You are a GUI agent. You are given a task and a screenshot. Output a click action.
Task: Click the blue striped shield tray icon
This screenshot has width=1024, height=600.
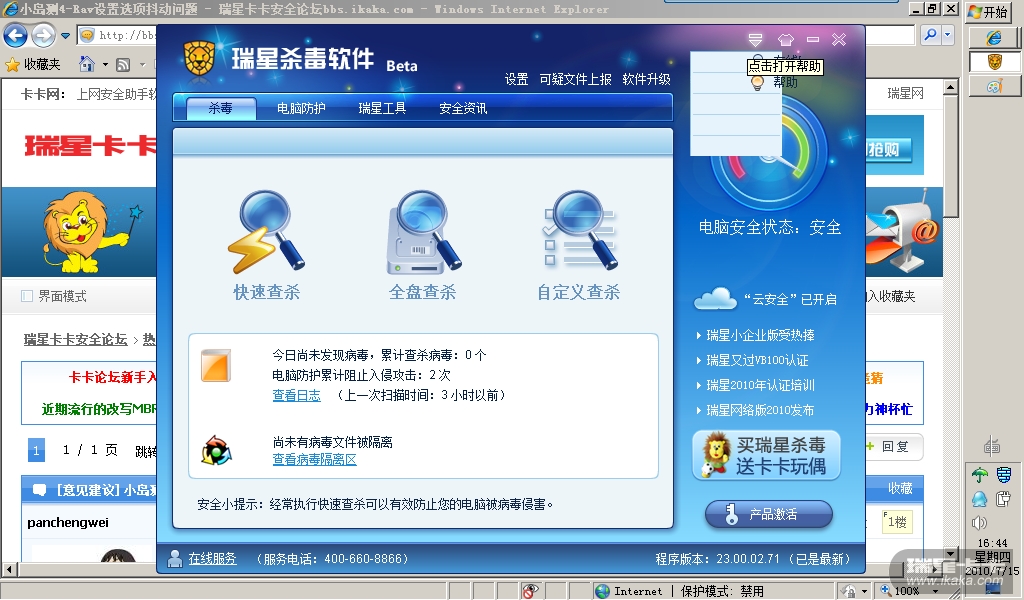pyautogui.click(x=1004, y=475)
